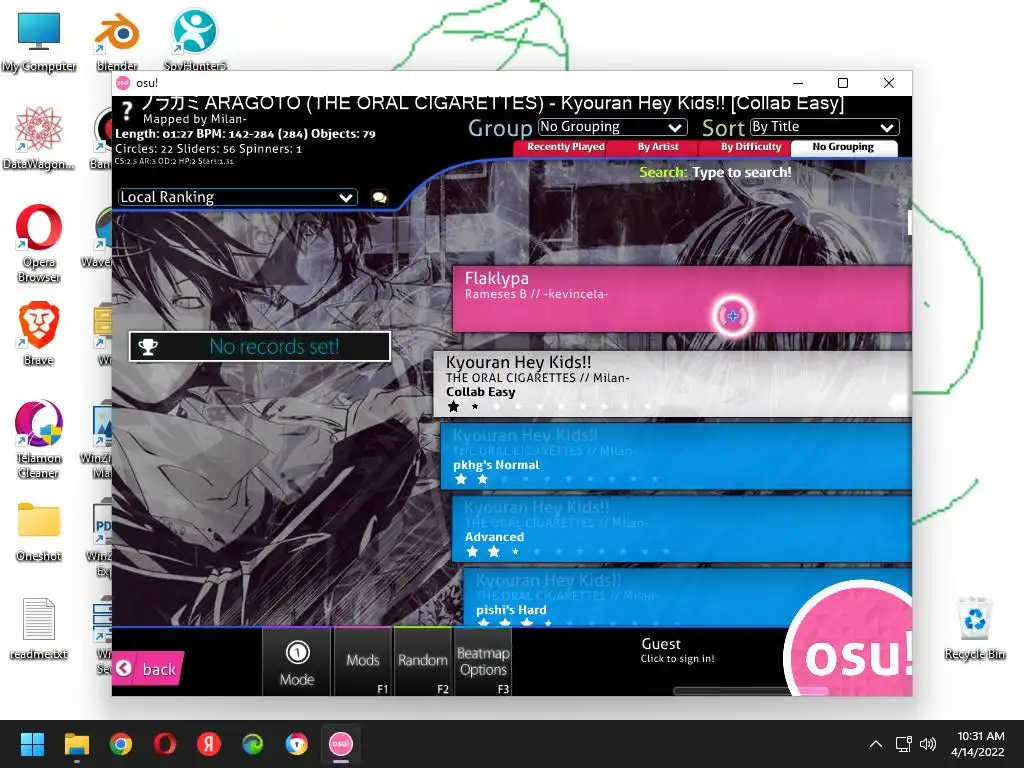Open the Oneshot folder on desktop
1024x768 pixels.
(39, 531)
